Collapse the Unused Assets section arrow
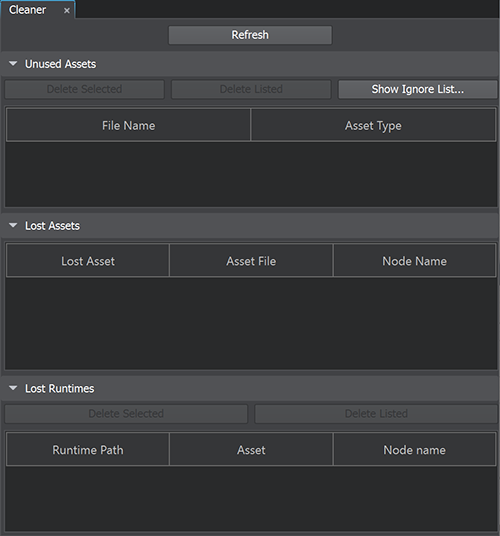This screenshot has width=500, height=536. [x=13, y=64]
